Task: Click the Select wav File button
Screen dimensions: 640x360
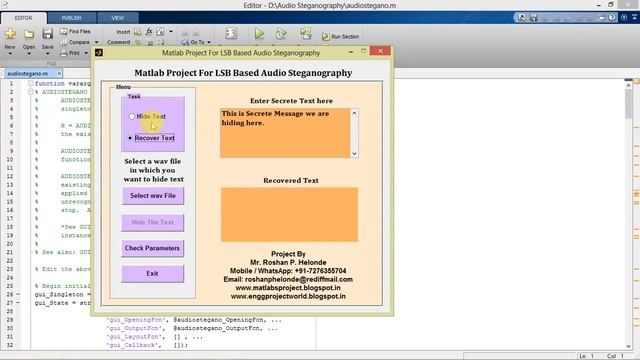Action: click(x=153, y=196)
